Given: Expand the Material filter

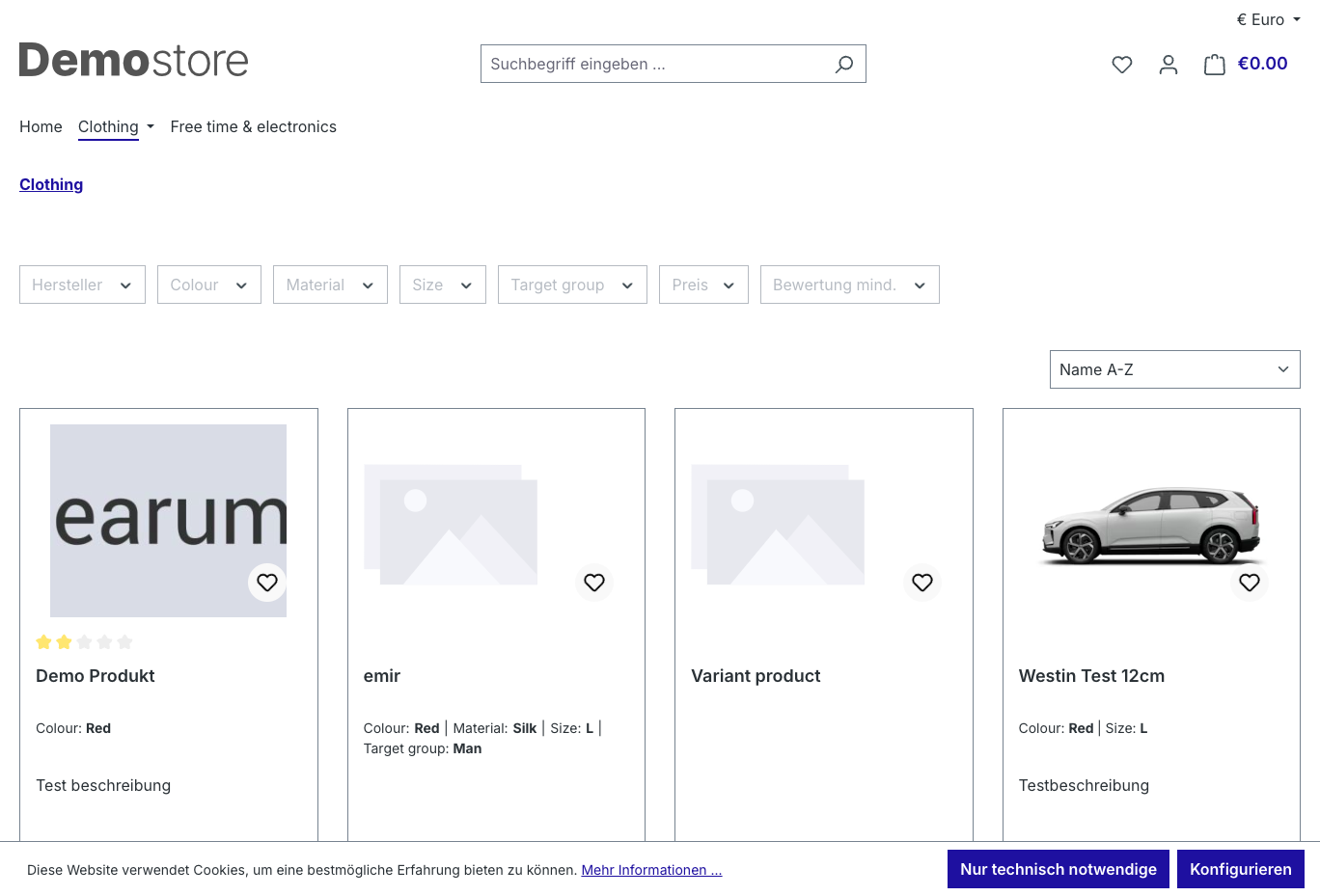Looking at the screenshot, I should 330,285.
